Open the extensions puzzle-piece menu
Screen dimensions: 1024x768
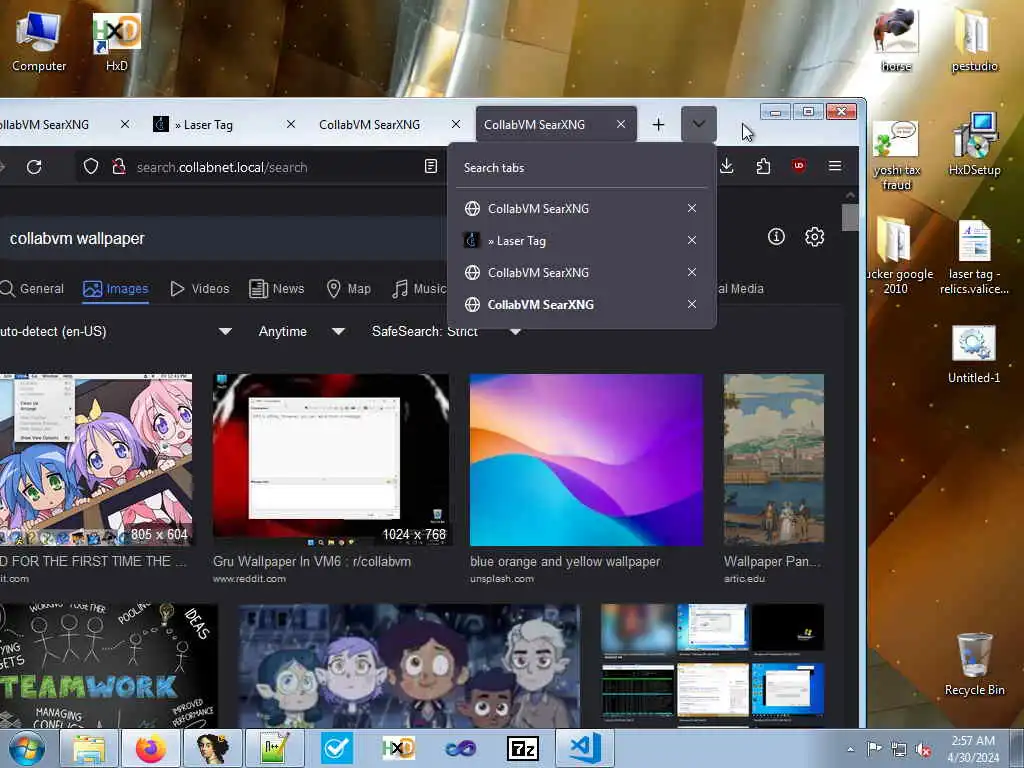[763, 167]
